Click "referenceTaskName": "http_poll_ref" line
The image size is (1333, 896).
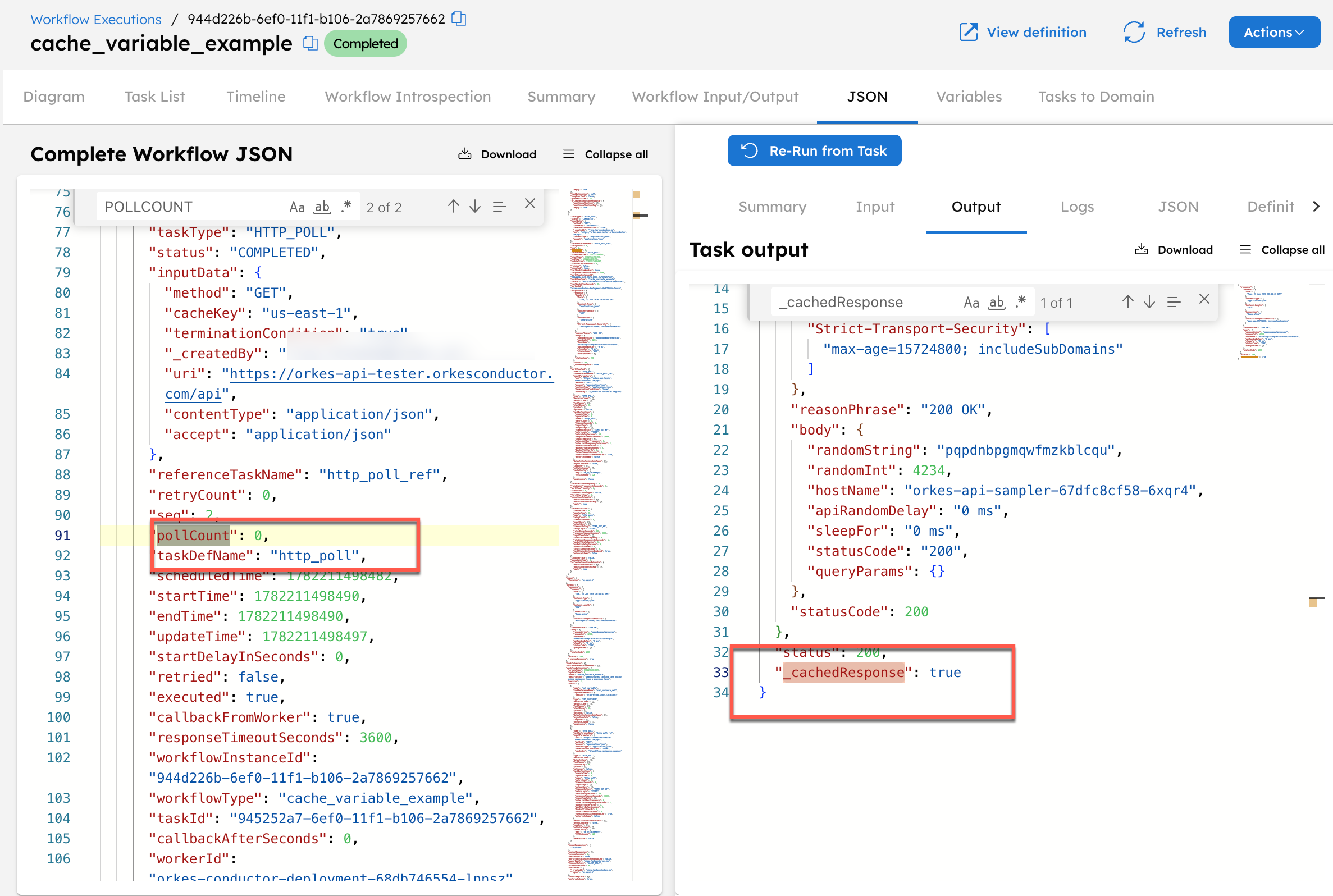click(298, 475)
